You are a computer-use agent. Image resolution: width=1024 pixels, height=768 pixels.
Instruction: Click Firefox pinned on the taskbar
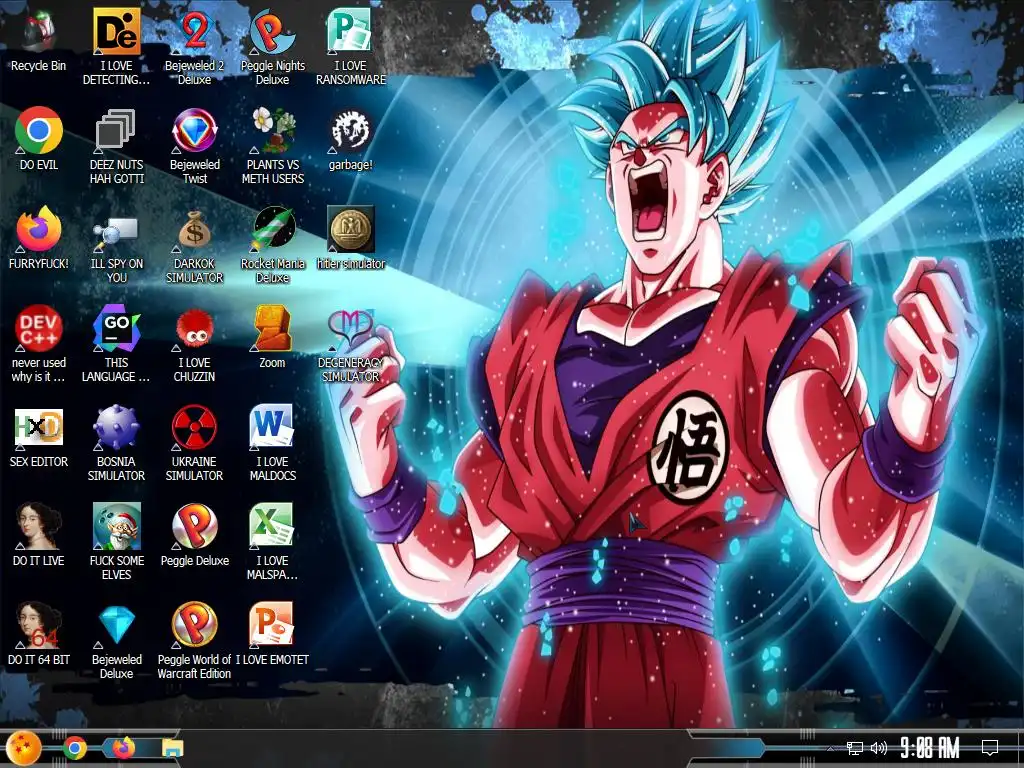[x=123, y=748]
